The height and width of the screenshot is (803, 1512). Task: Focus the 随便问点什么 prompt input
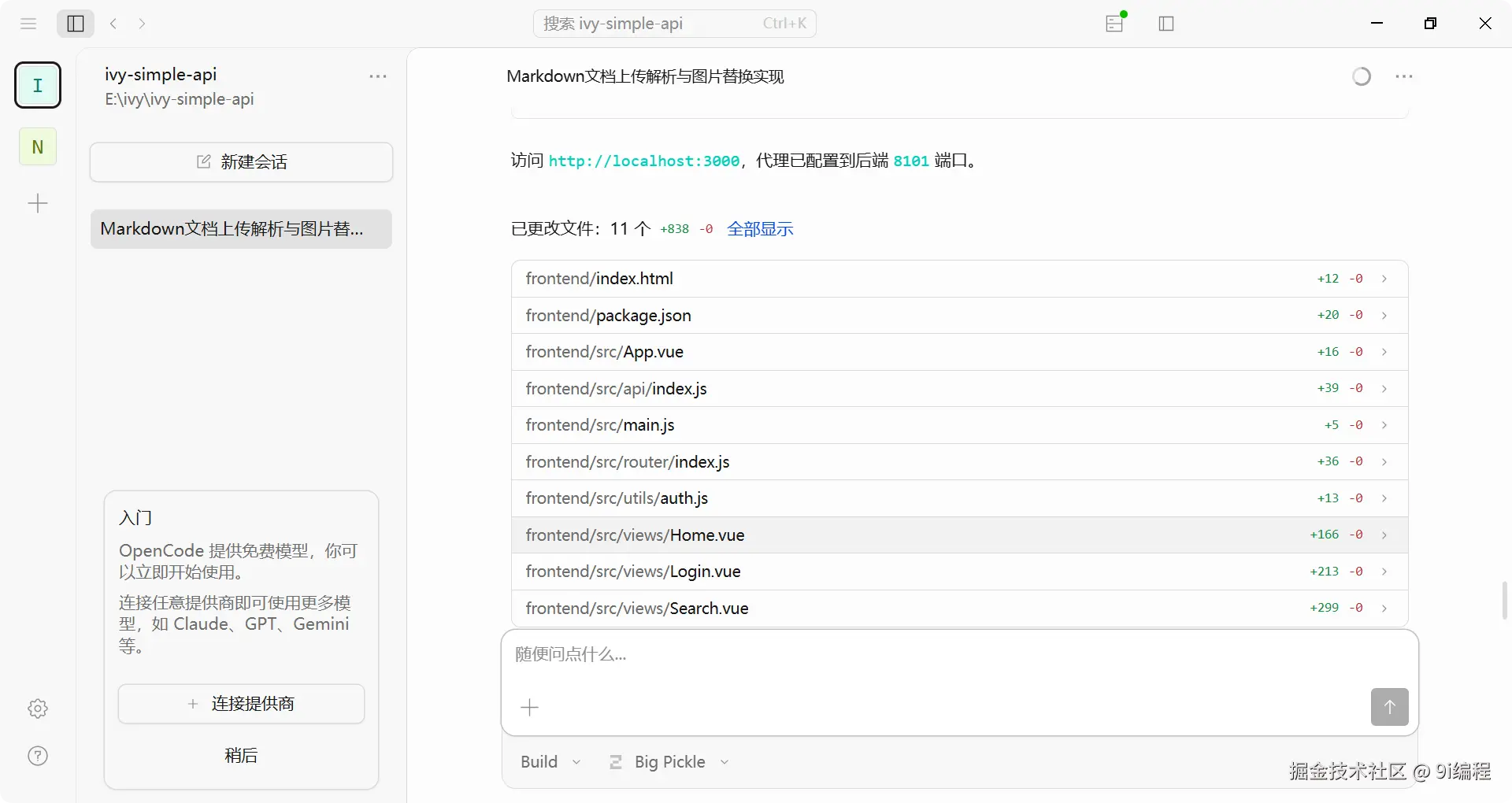[x=959, y=655]
